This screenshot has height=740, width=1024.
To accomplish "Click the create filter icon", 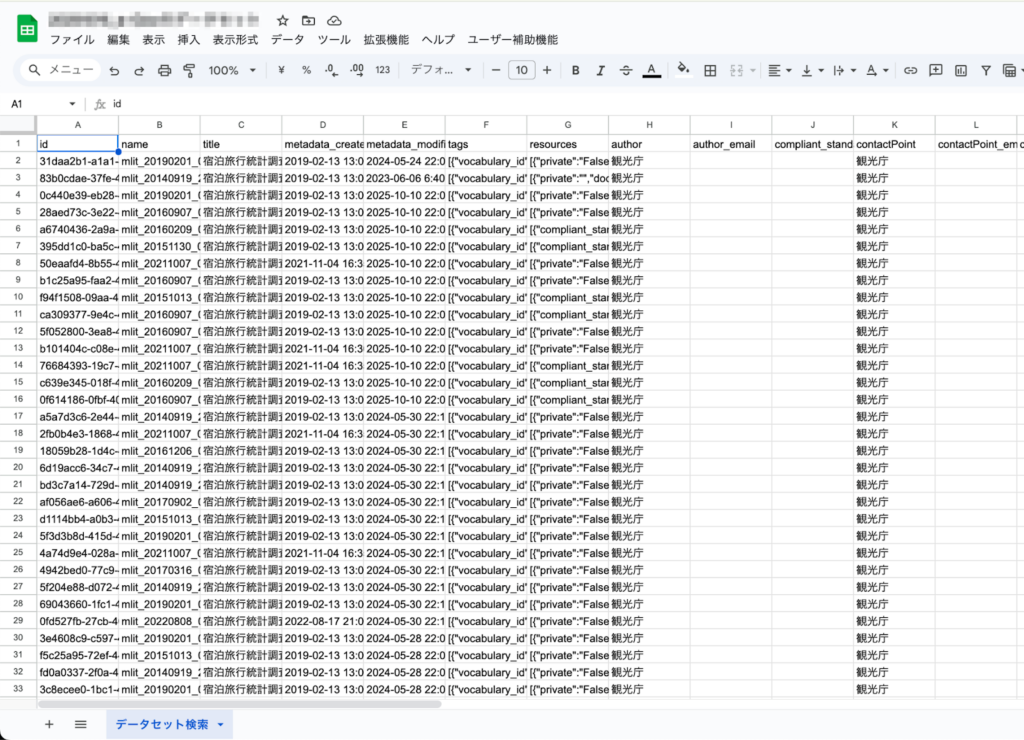I will point(986,71).
